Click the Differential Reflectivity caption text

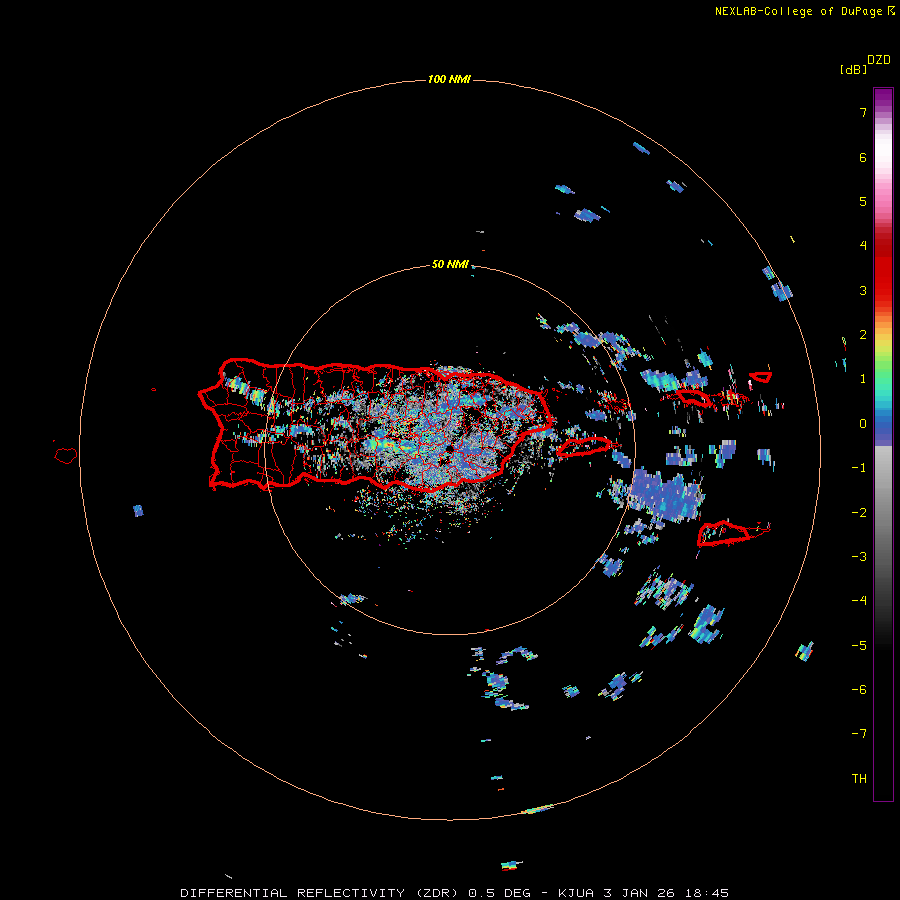[455, 893]
